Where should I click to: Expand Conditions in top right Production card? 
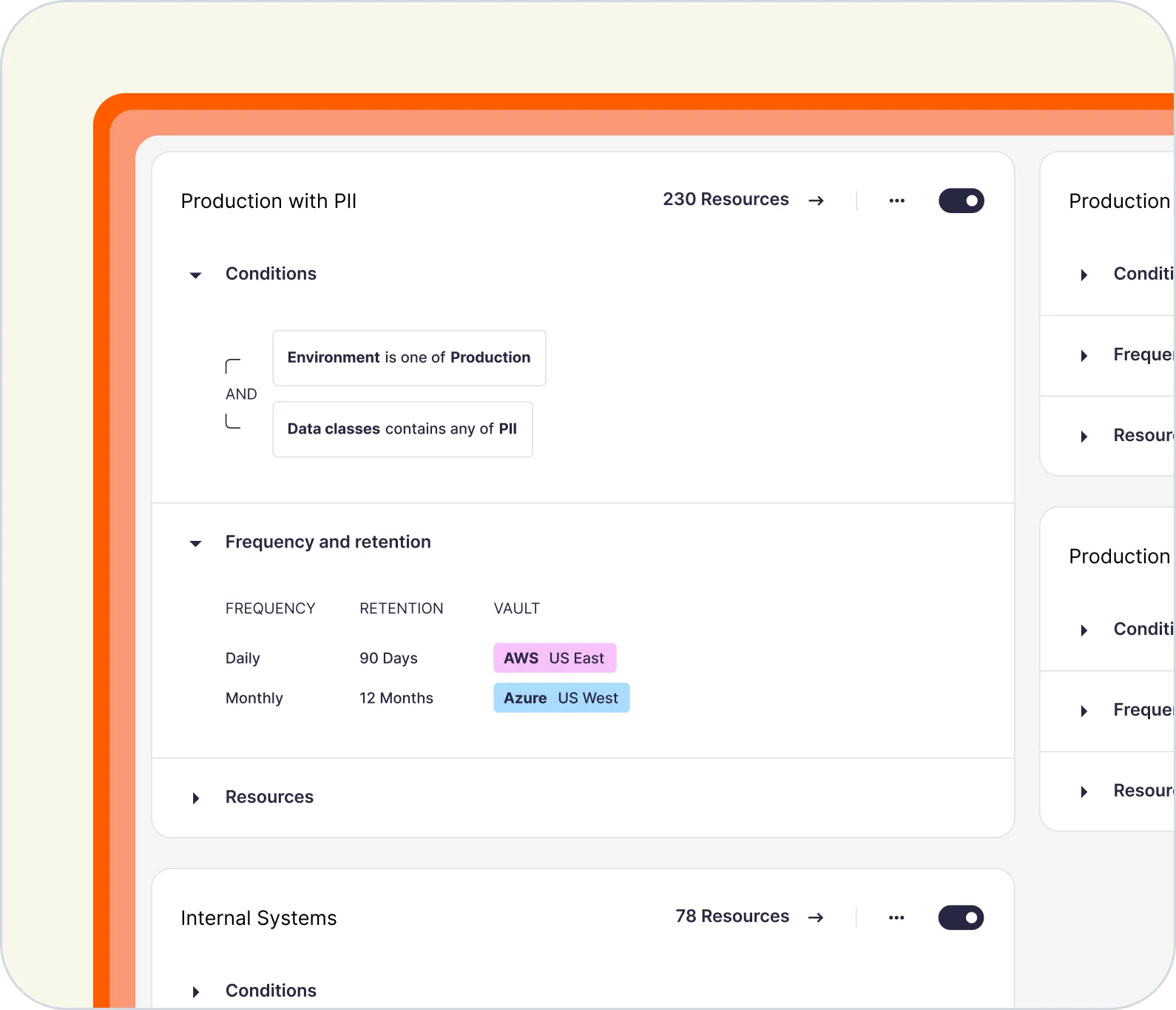tap(1084, 275)
